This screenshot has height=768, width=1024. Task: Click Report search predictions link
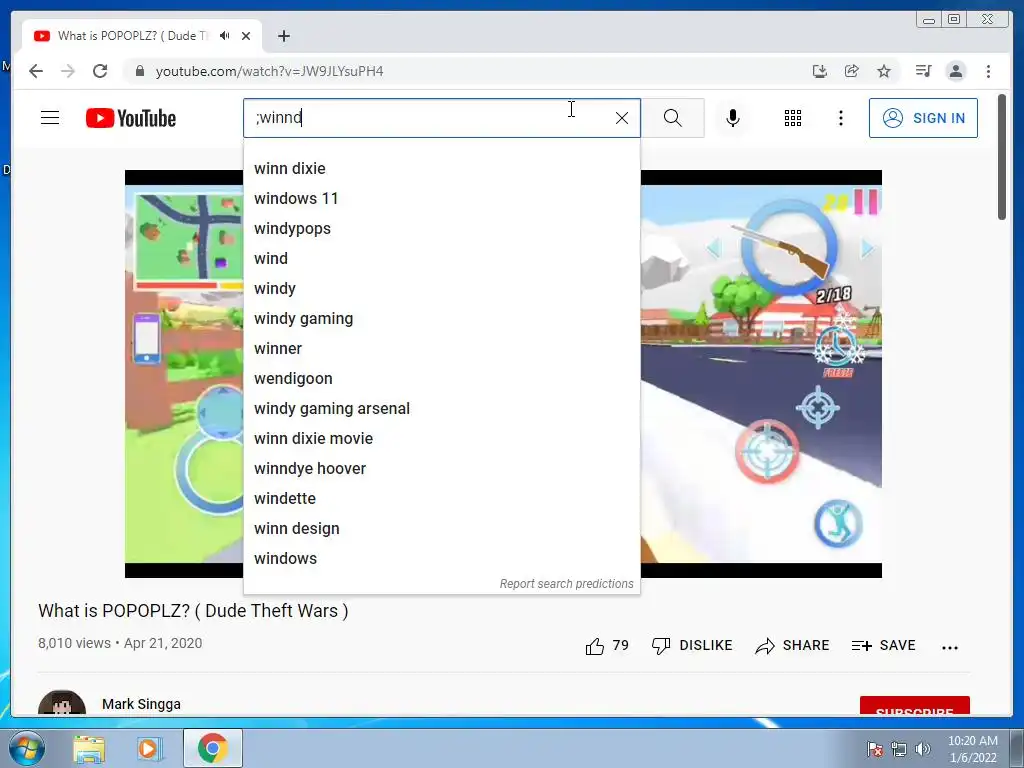point(566,584)
